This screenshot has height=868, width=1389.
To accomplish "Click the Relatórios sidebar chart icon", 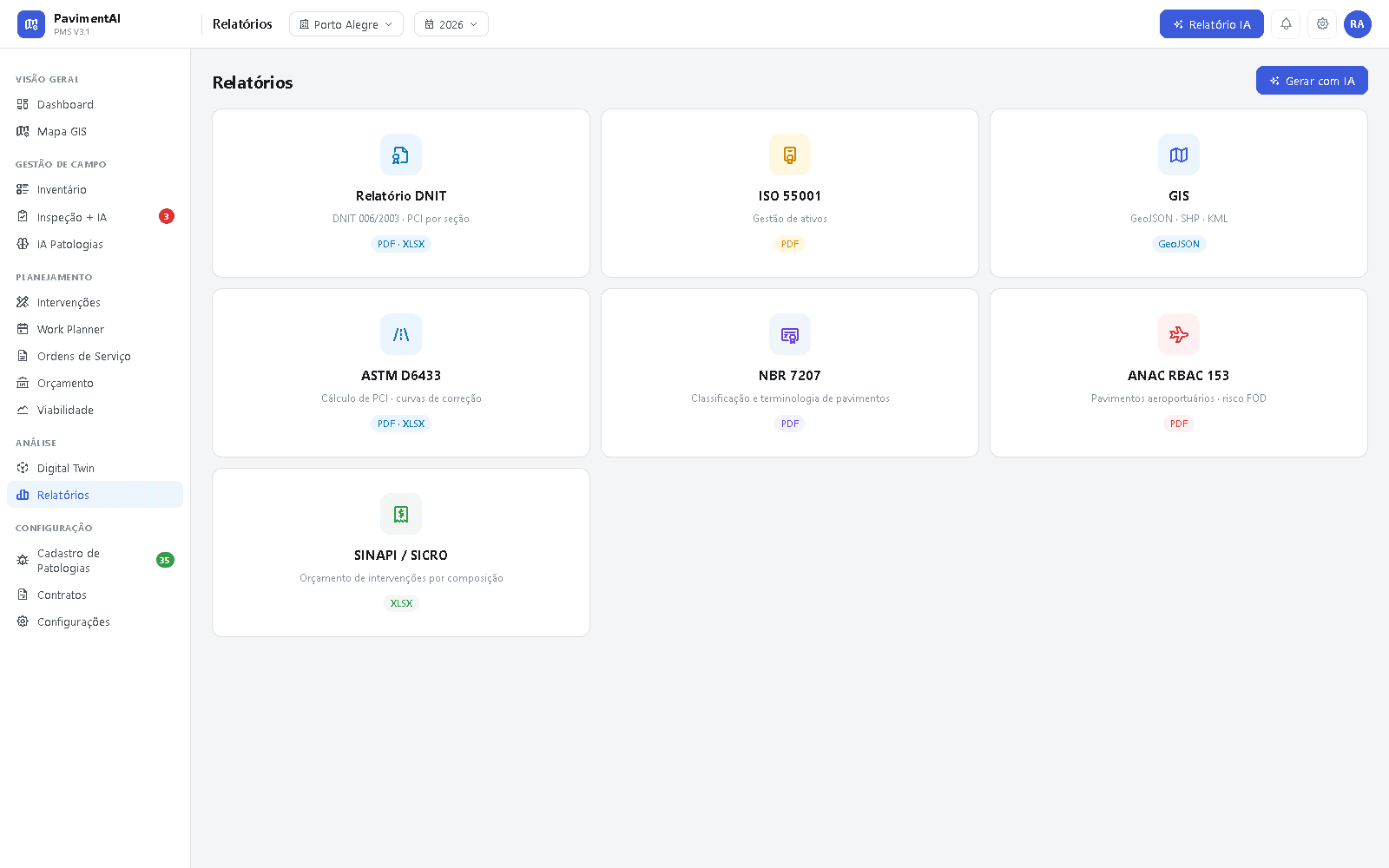I will pyautogui.click(x=23, y=495).
